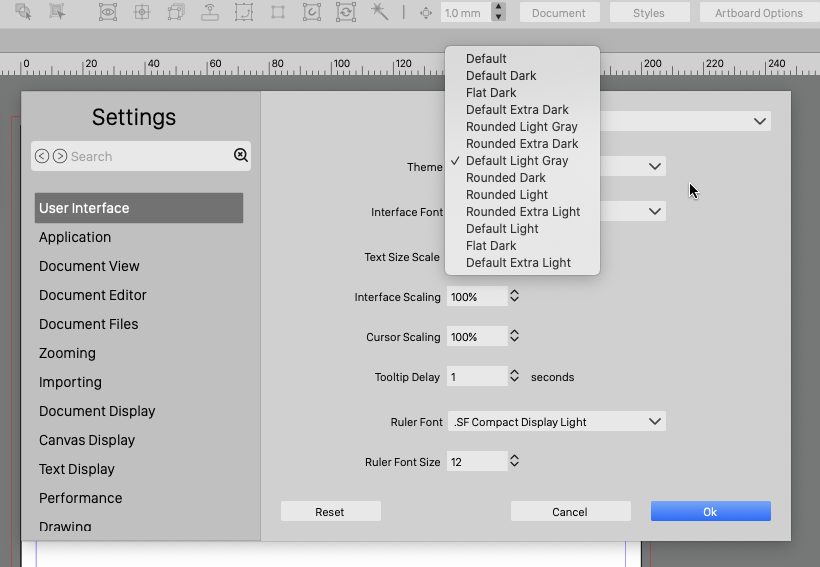Click the crosshair target frame icon
This screenshot has height=567, width=820.
(142, 12)
